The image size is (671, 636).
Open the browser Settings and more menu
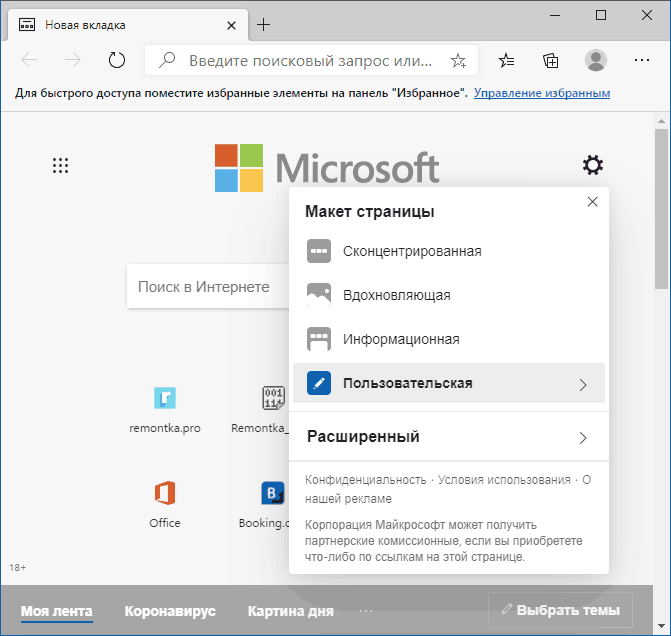(642, 60)
